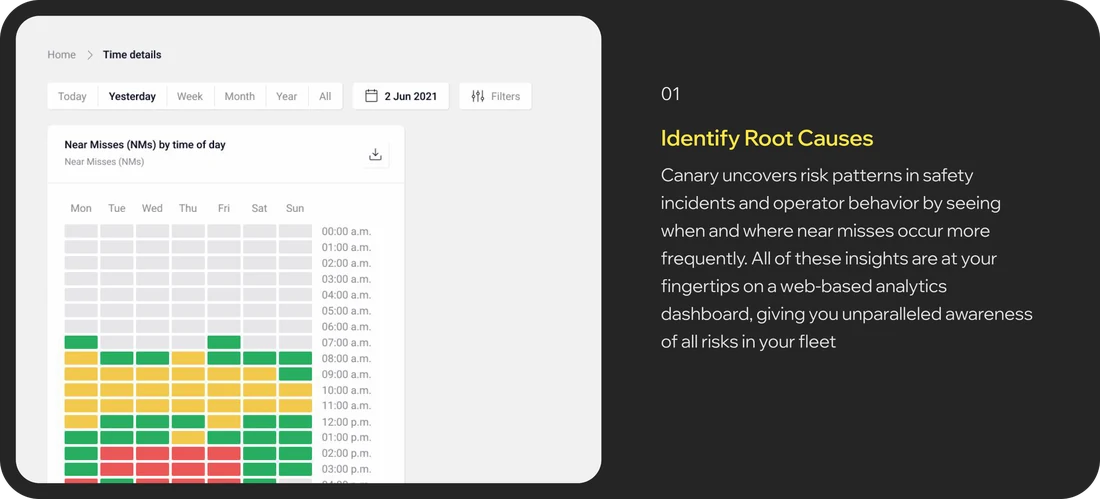
Task: Click the Mon column header
Action: point(81,208)
